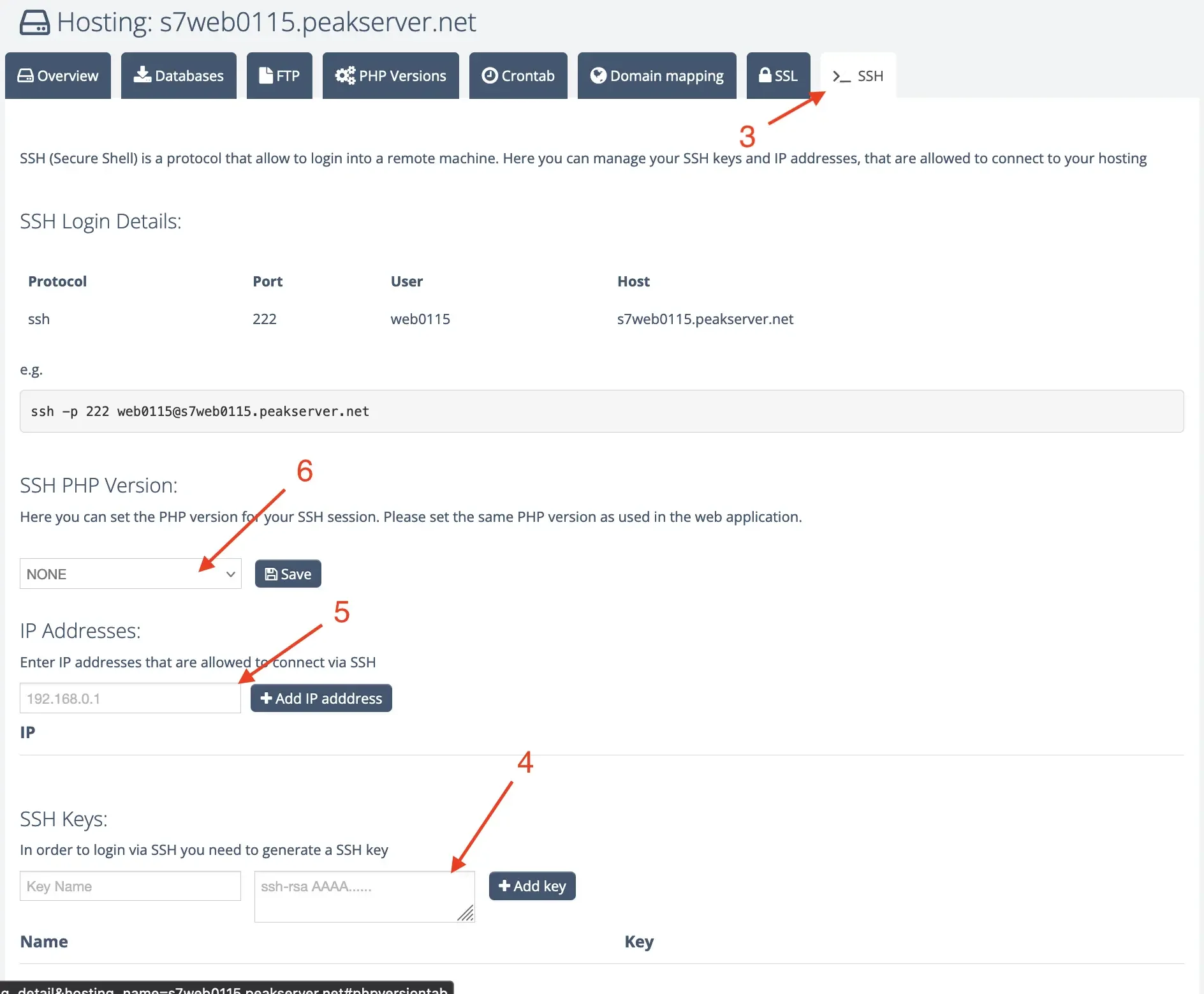Switch to the Overview tab
Image resolution: width=1204 pixels, height=994 pixels.
(58, 76)
